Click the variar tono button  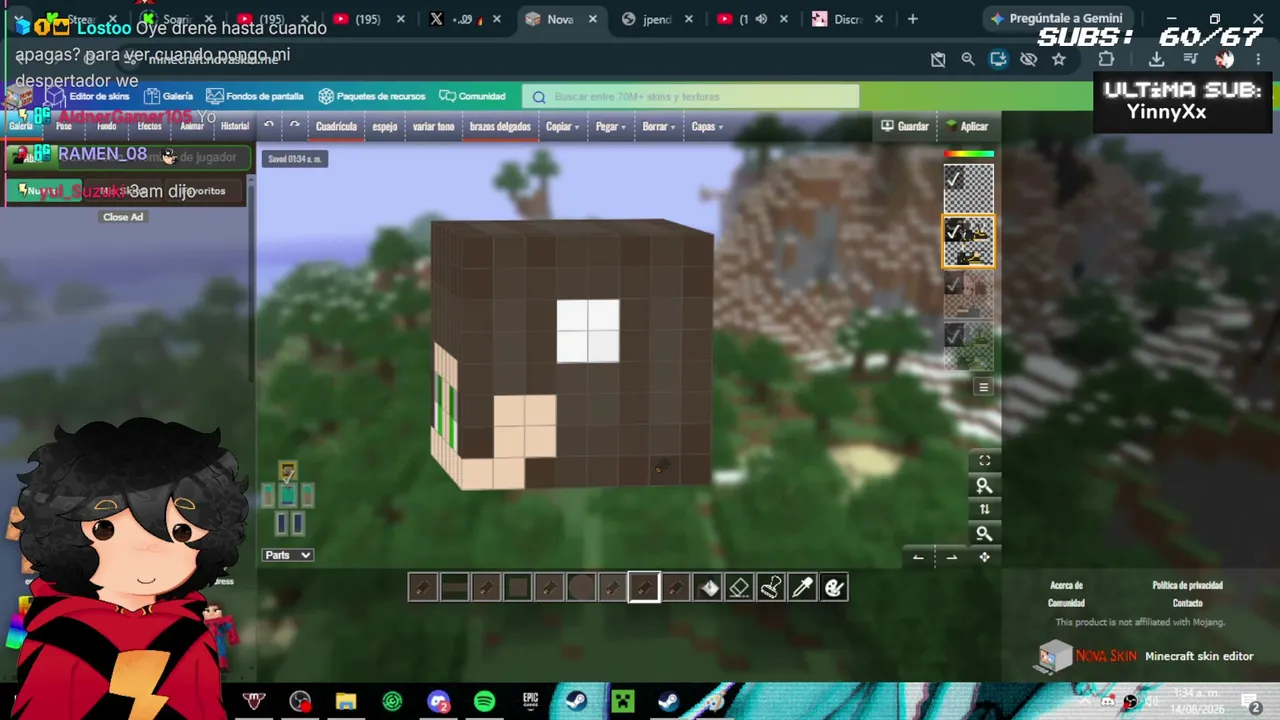(433, 126)
